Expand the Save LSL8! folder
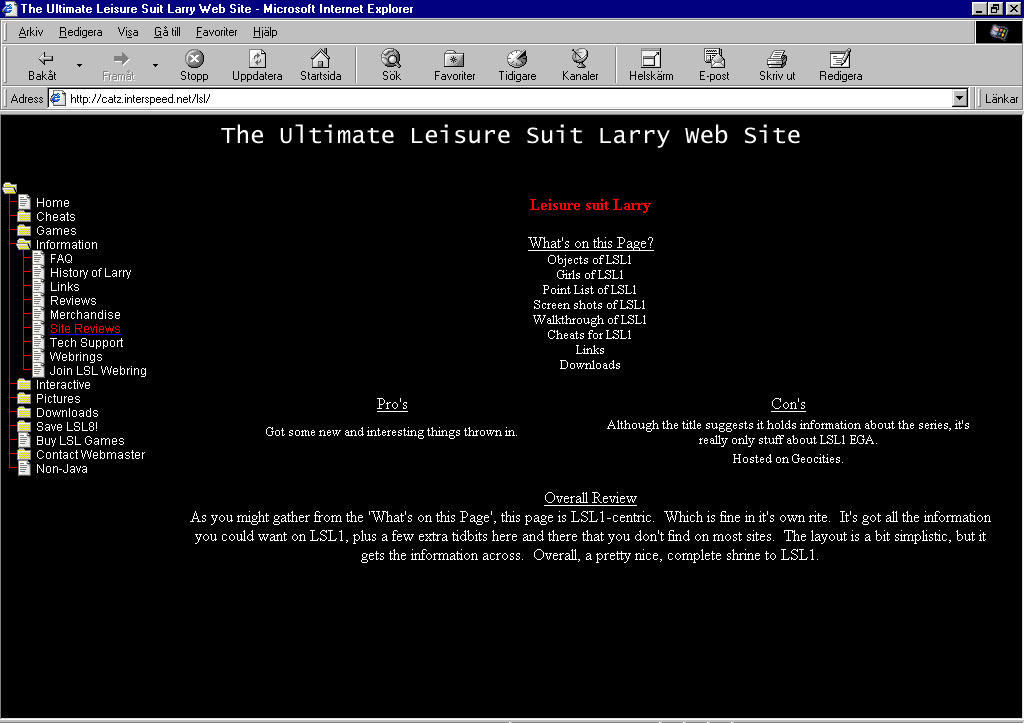 click(24, 426)
